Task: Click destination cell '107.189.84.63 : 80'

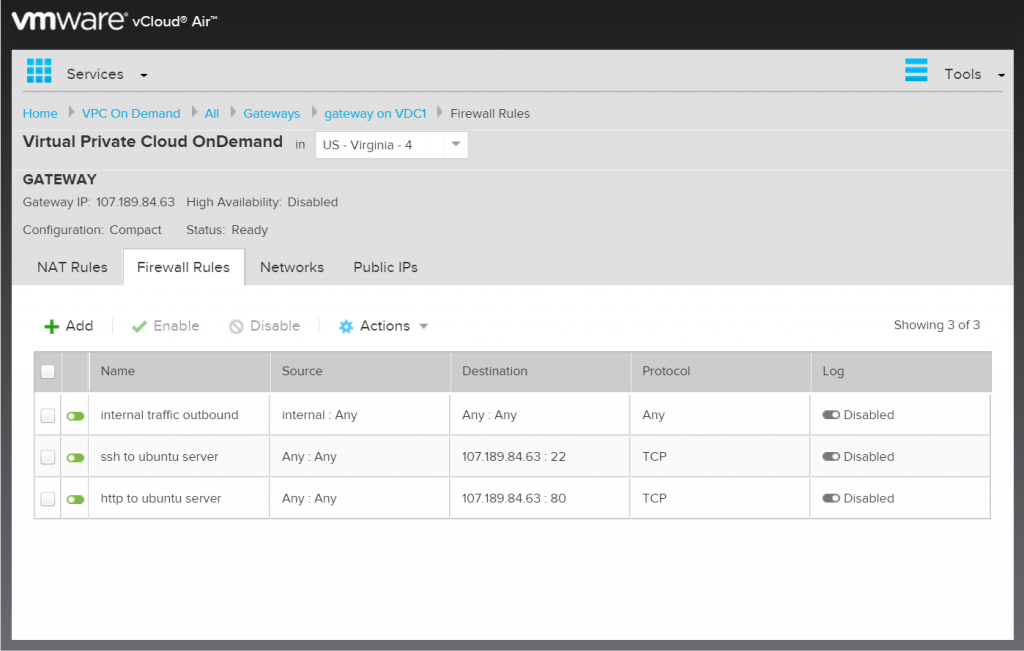Action: pos(514,499)
